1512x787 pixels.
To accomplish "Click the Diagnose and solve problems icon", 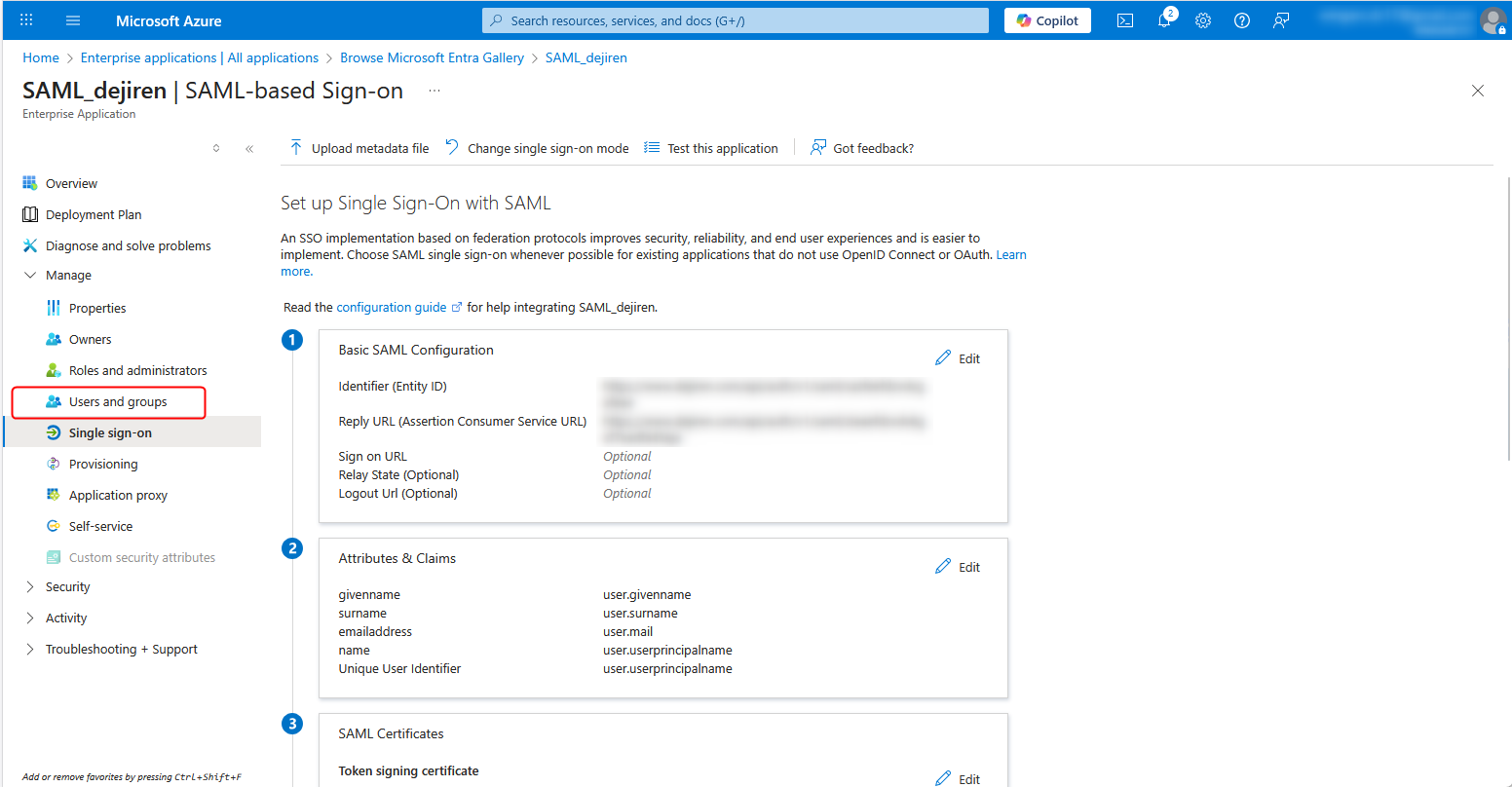I will (x=30, y=245).
